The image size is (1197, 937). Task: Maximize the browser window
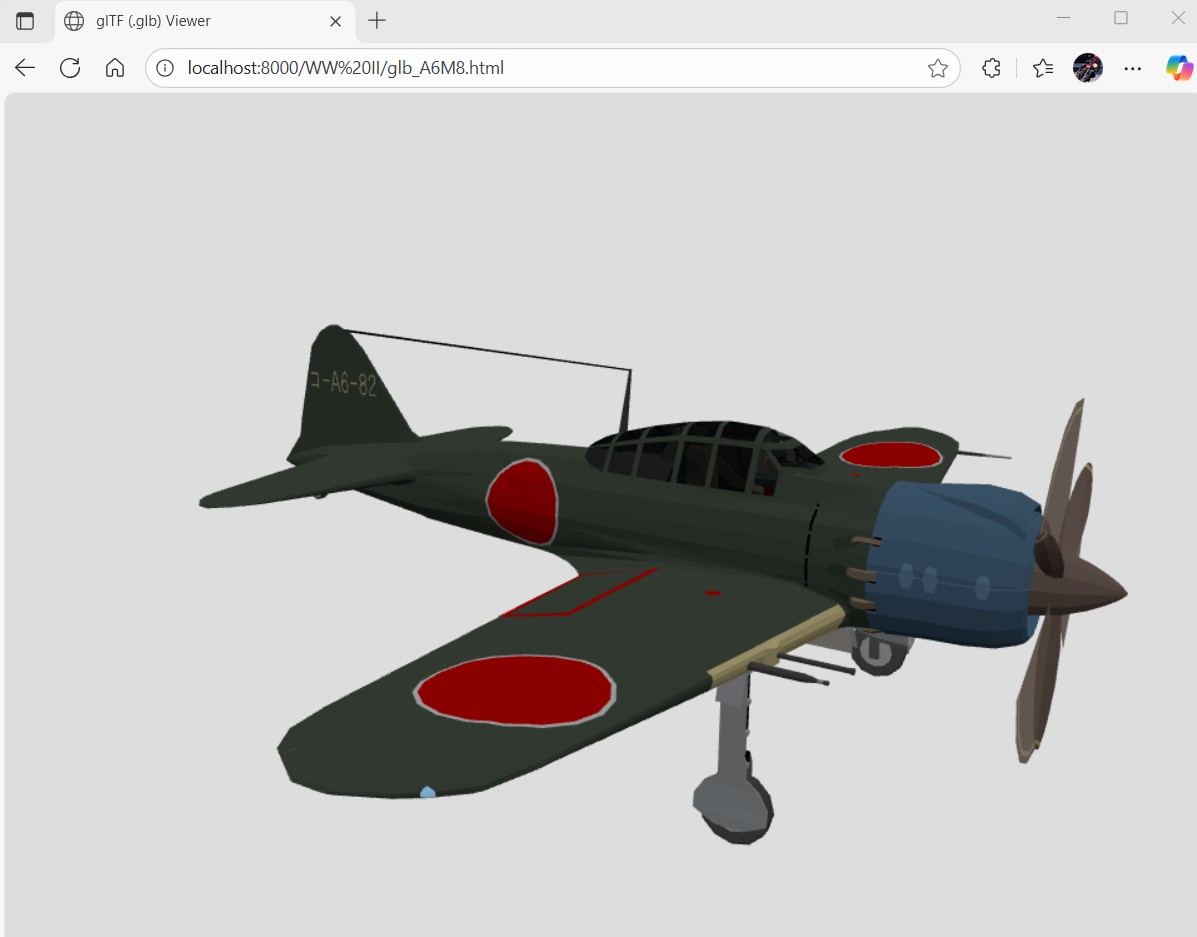tap(1121, 18)
